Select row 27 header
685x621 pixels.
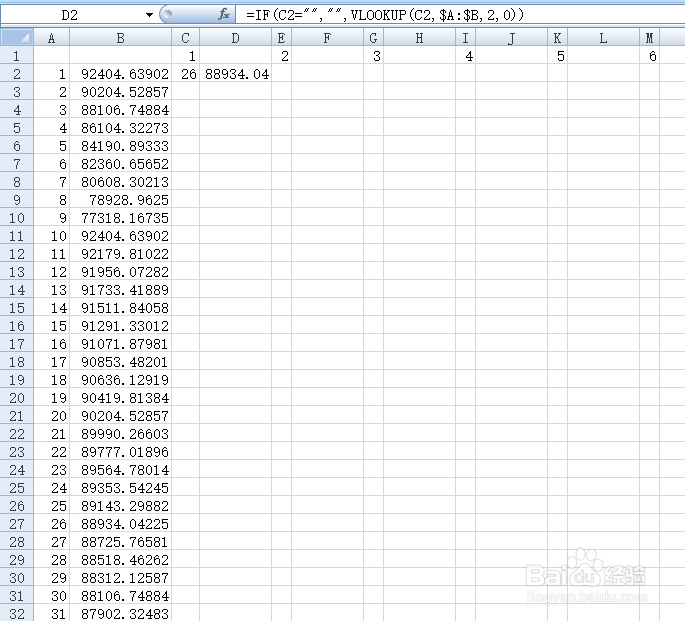[17, 524]
